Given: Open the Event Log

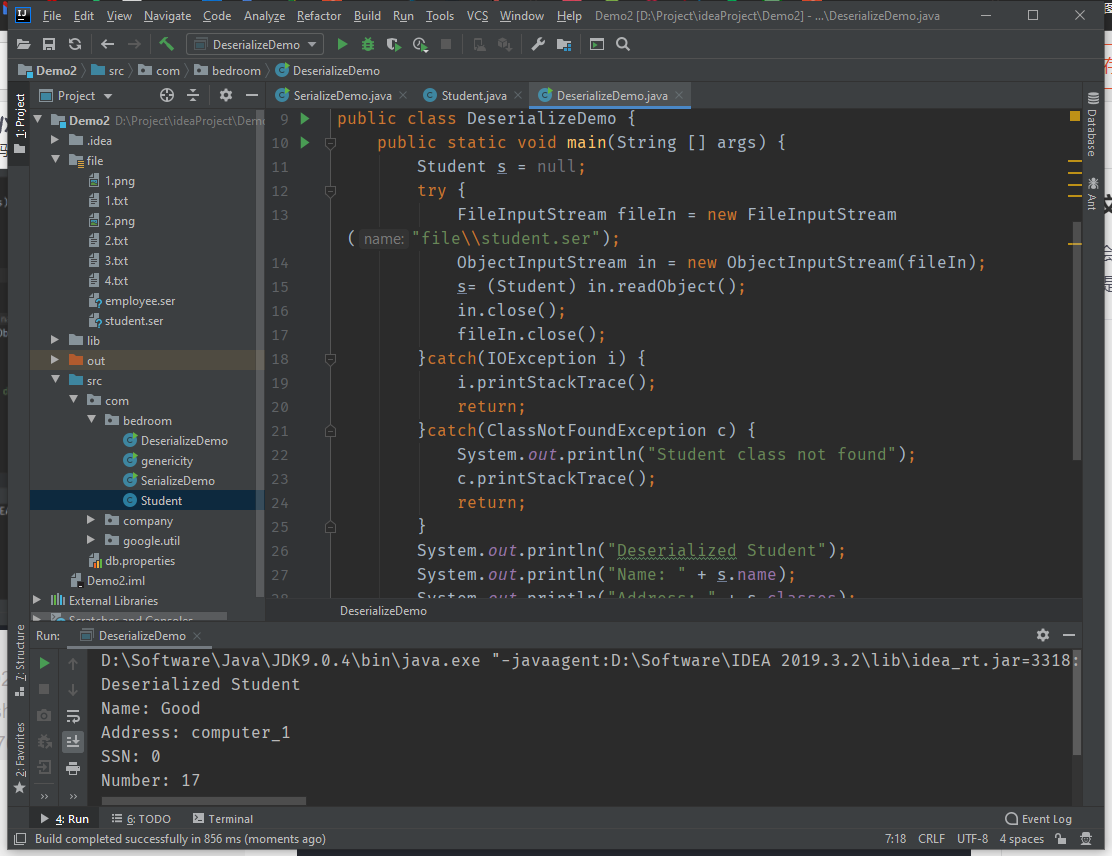Looking at the screenshot, I should click(1038, 819).
